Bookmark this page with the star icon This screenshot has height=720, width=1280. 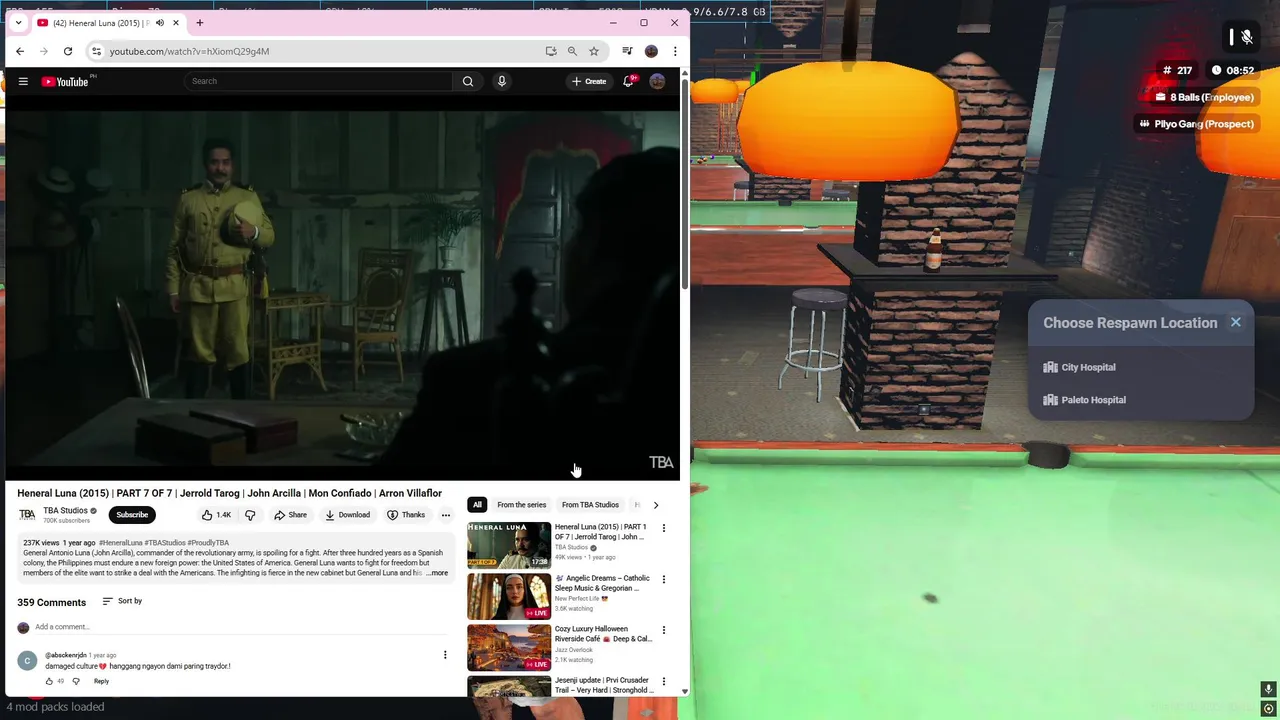[x=594, y=51]
